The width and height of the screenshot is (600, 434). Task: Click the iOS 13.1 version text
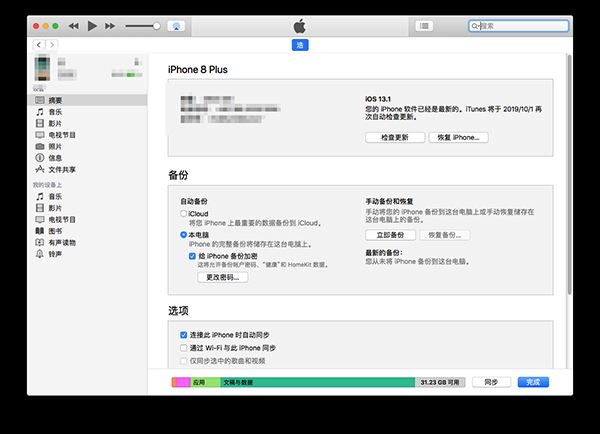(x=378, y=99)
